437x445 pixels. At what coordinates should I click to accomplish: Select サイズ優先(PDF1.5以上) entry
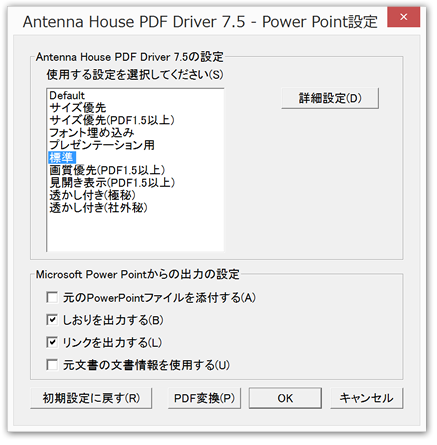click(x=112, y=120)
